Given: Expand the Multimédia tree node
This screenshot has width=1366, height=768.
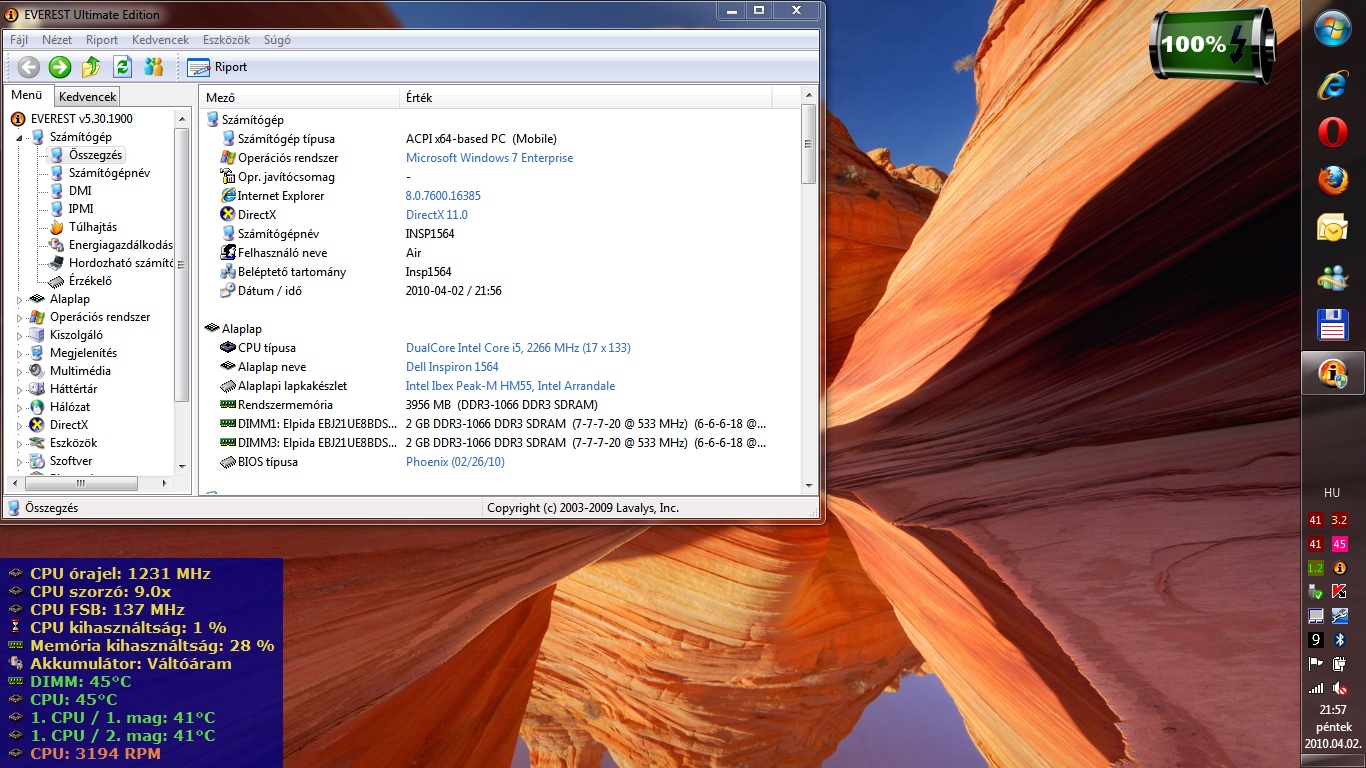Looking at the screenshot, I should click(x=20, y=371).
